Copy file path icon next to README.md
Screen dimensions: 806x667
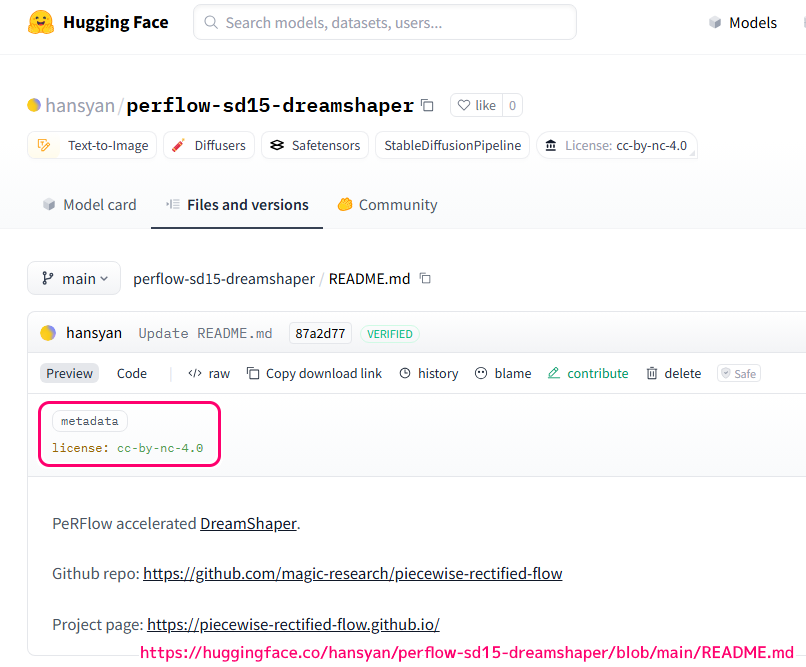[x=425, y=279]
